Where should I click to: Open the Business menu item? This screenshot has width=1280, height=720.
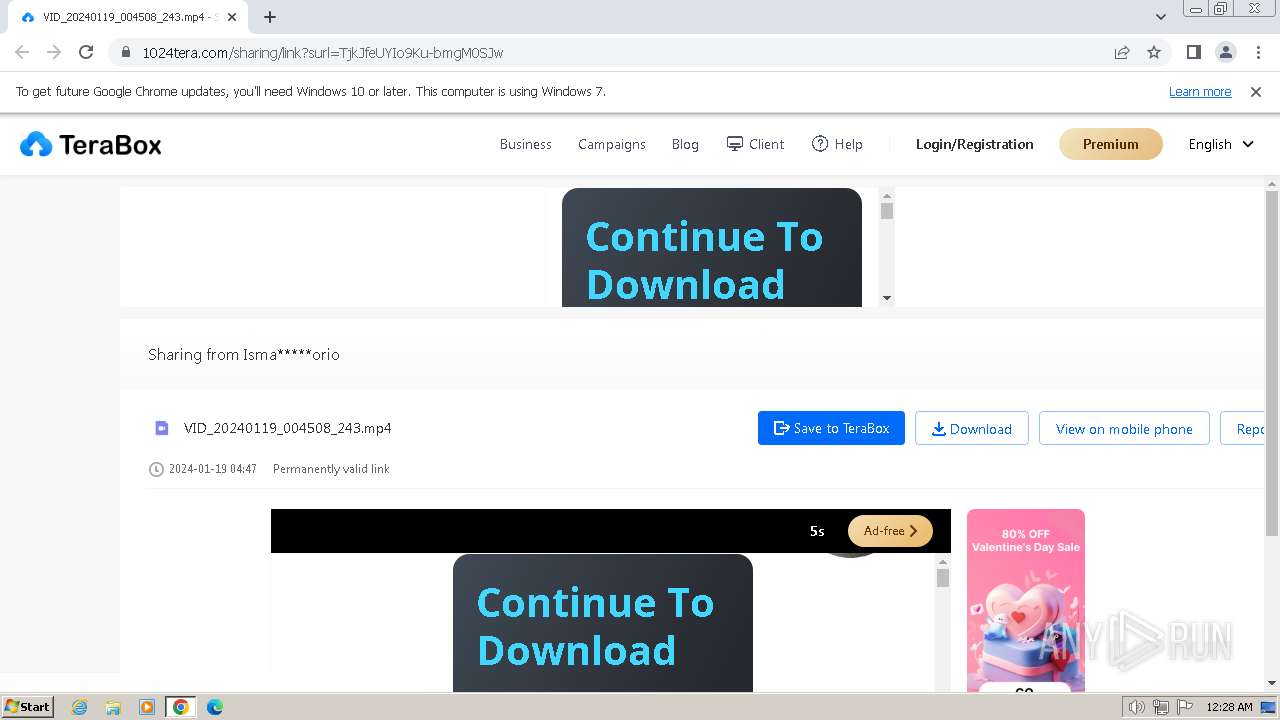point(525,145)
